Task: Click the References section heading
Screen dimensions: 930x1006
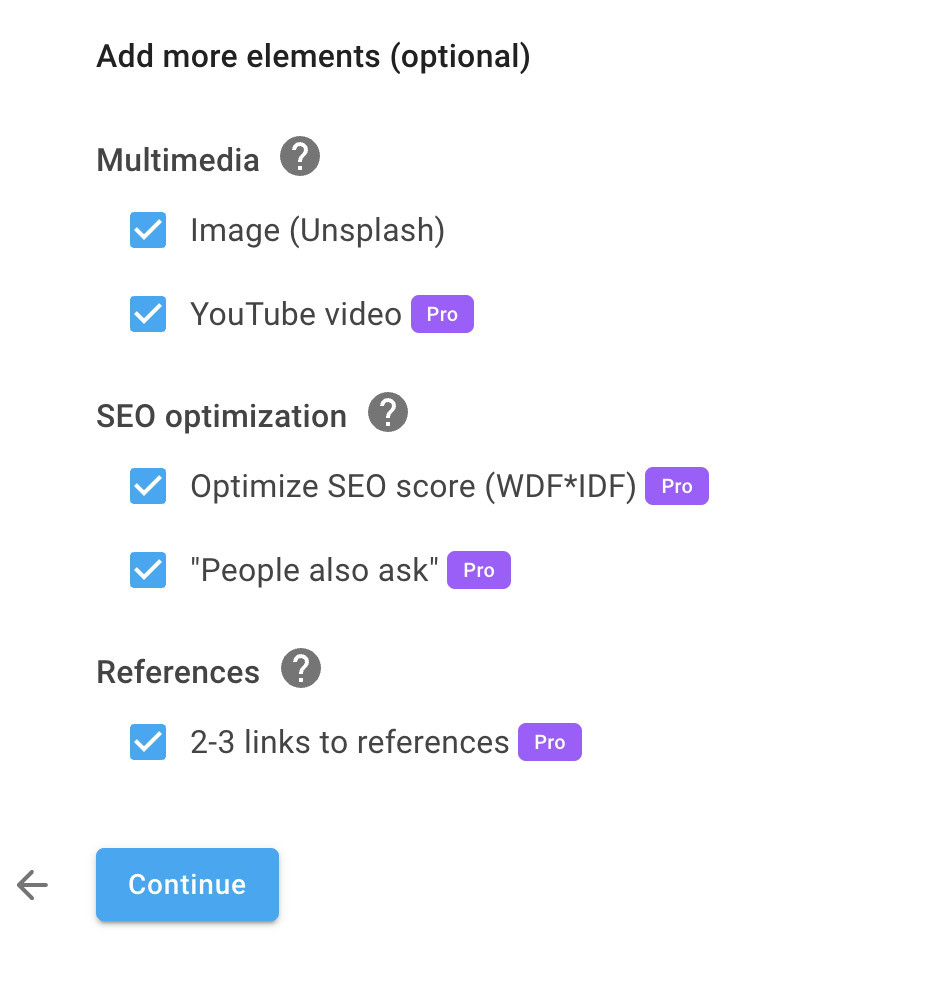Action: pos(177,671)
